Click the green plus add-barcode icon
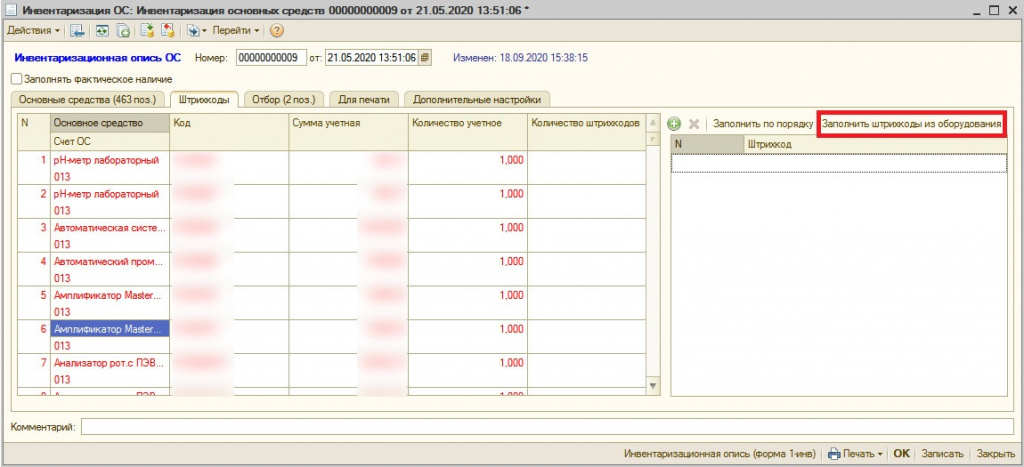 click(675, 124)
